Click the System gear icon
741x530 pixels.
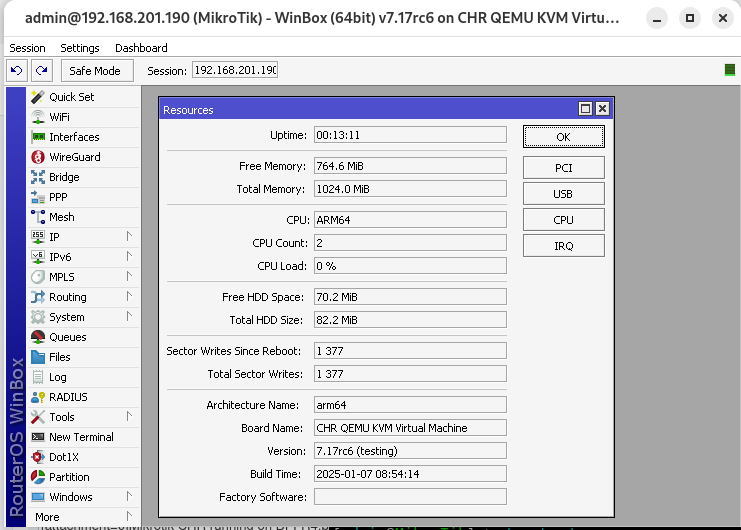click(x=38, y=317)
